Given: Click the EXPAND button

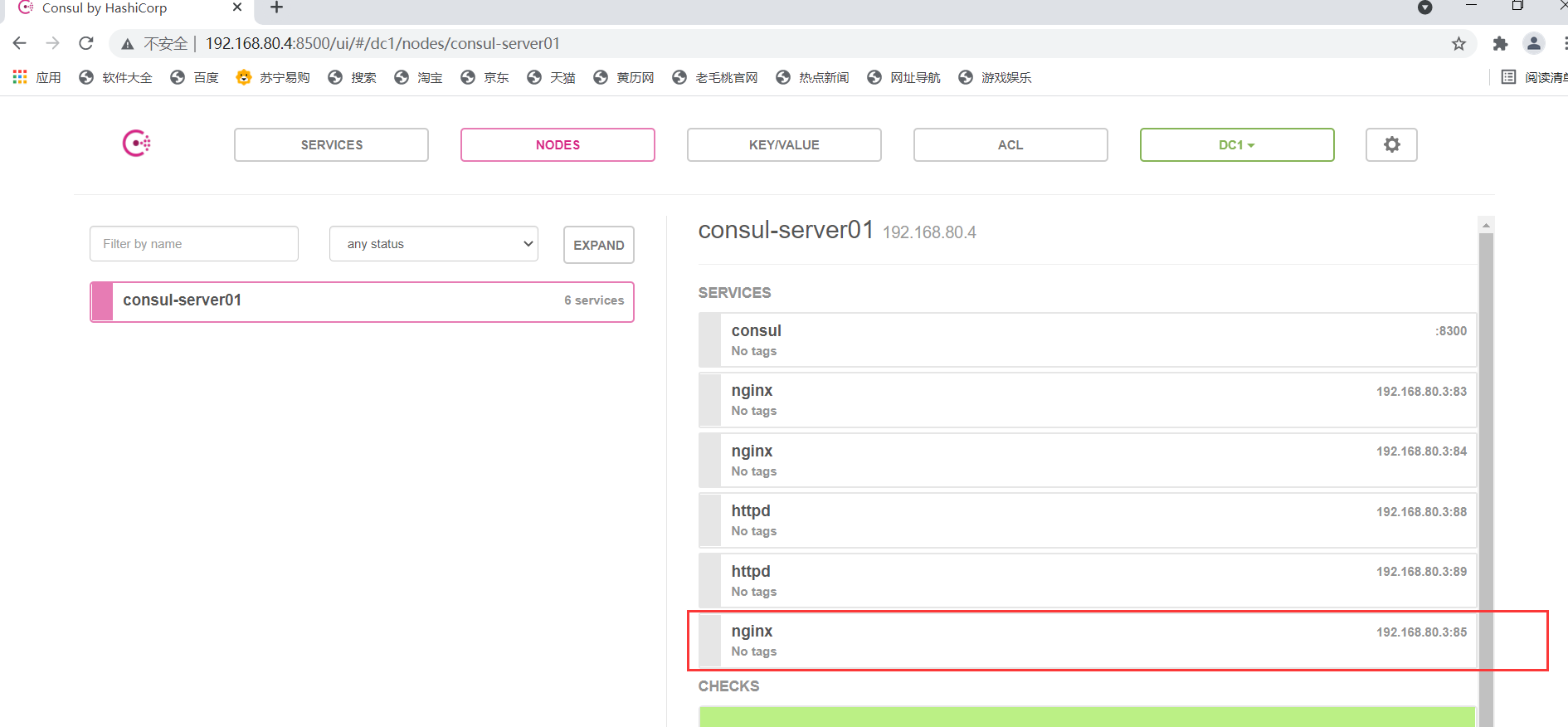Looking at the screenshot, I should pyautogui.click(x=599, y=245).
